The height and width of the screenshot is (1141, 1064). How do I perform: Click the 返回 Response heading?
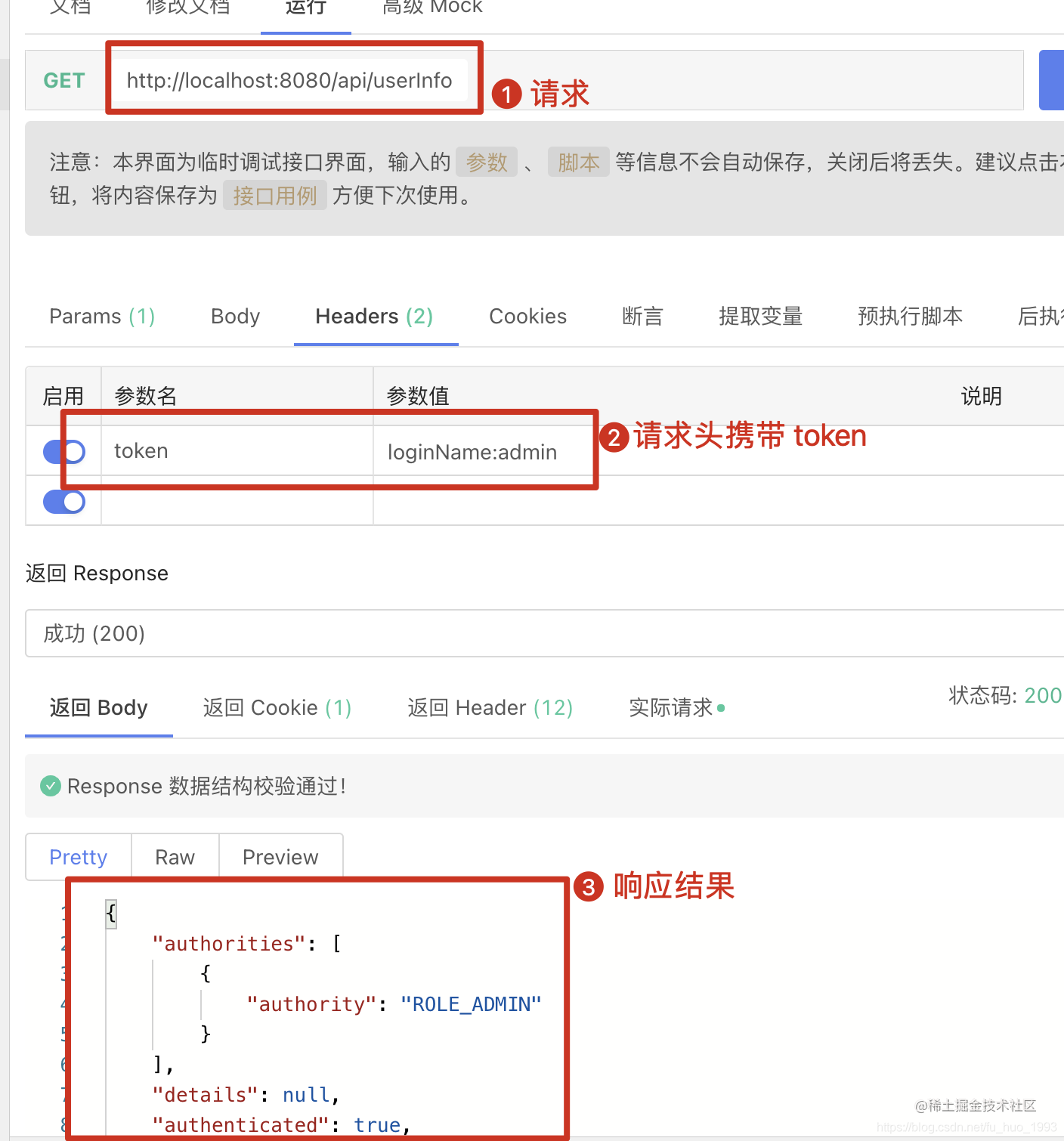point(97,573)
